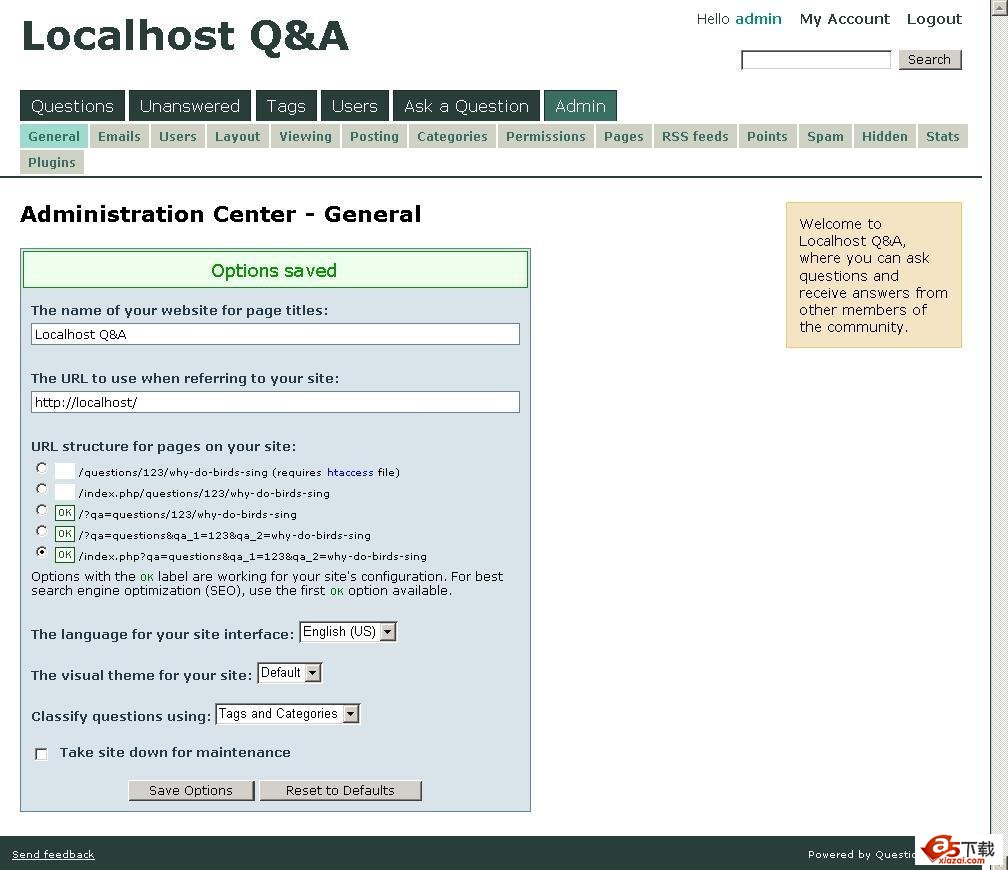Open the Users main navigation tab

tap(355, 106)
